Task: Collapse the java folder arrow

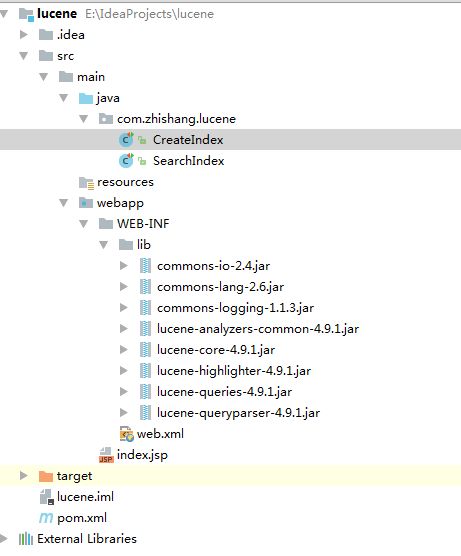Action: coord(64,98)
